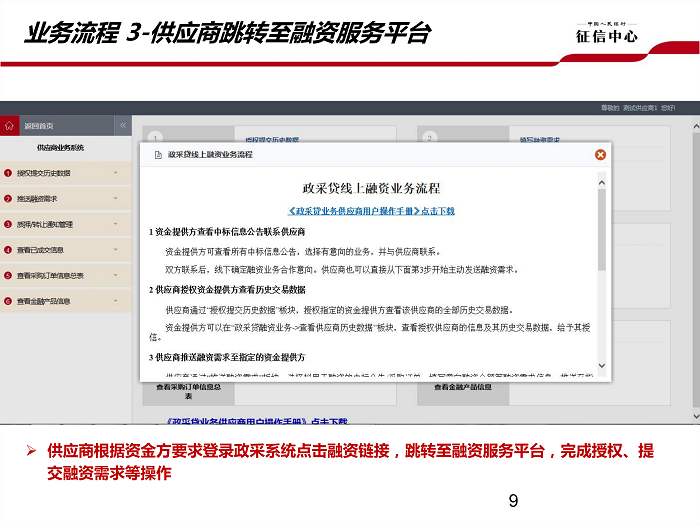The image size is (700, 525).
Task: Close the 政采贷线上融资业务流程 dialog
Action: coord(600,155)
